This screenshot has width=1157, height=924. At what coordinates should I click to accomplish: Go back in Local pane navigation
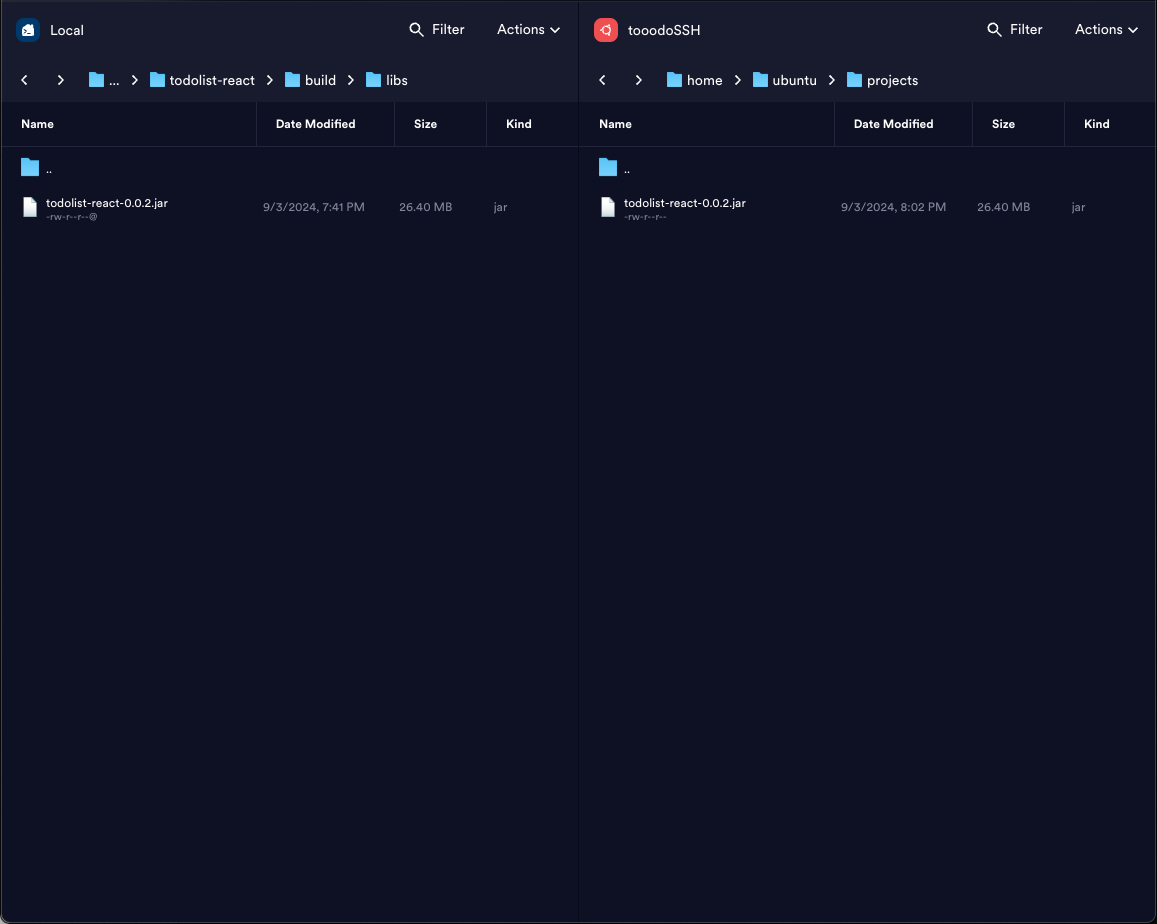tap(24, 80)
